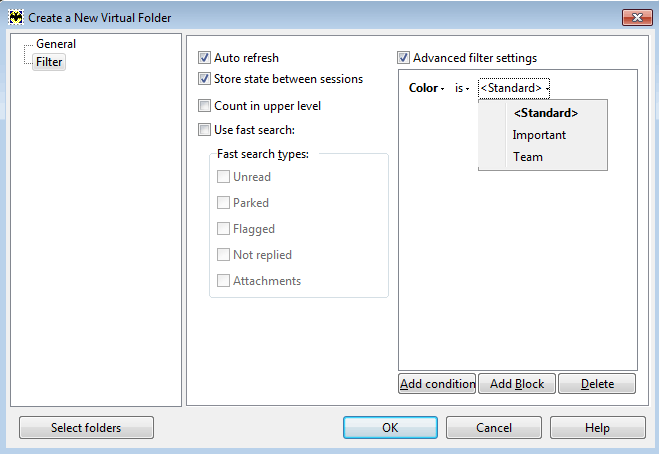This screenshot has width=659, height=454.
Task: Open Select folders button
Action: click(86, 428)
